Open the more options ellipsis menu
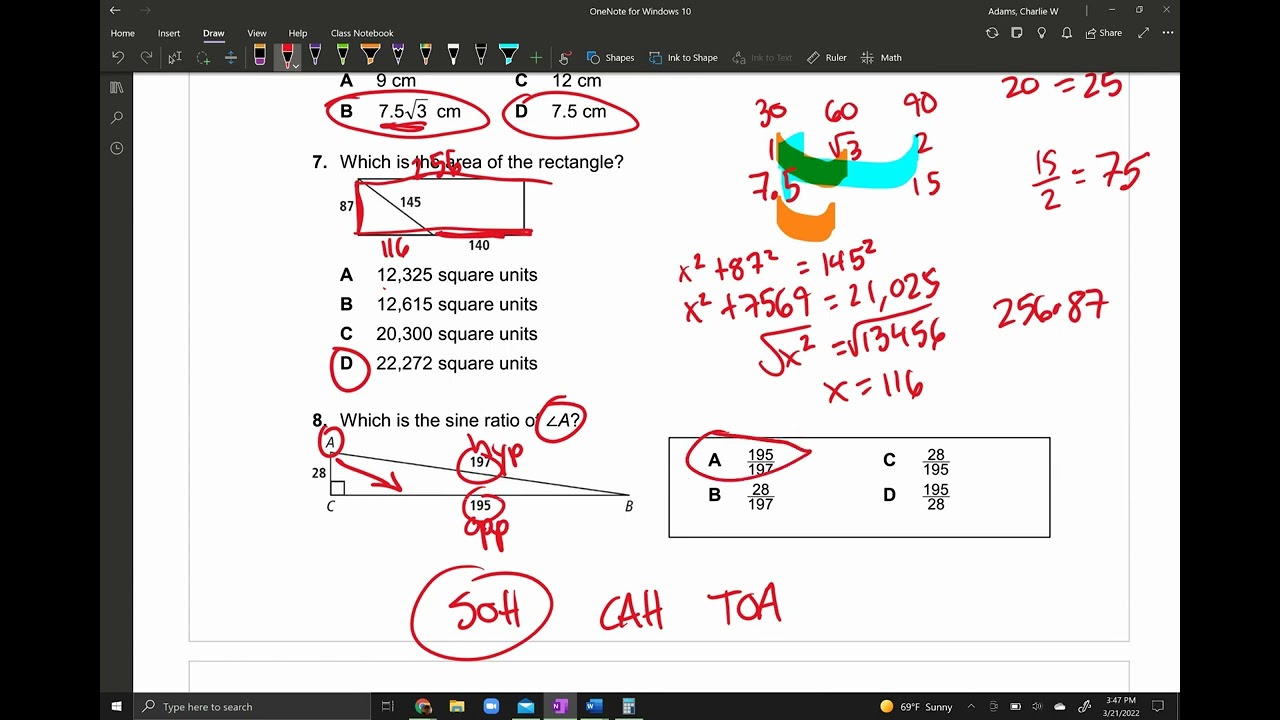Image resolution: width=1280 pixels, height=720 pixels. tap(1167, 33)
